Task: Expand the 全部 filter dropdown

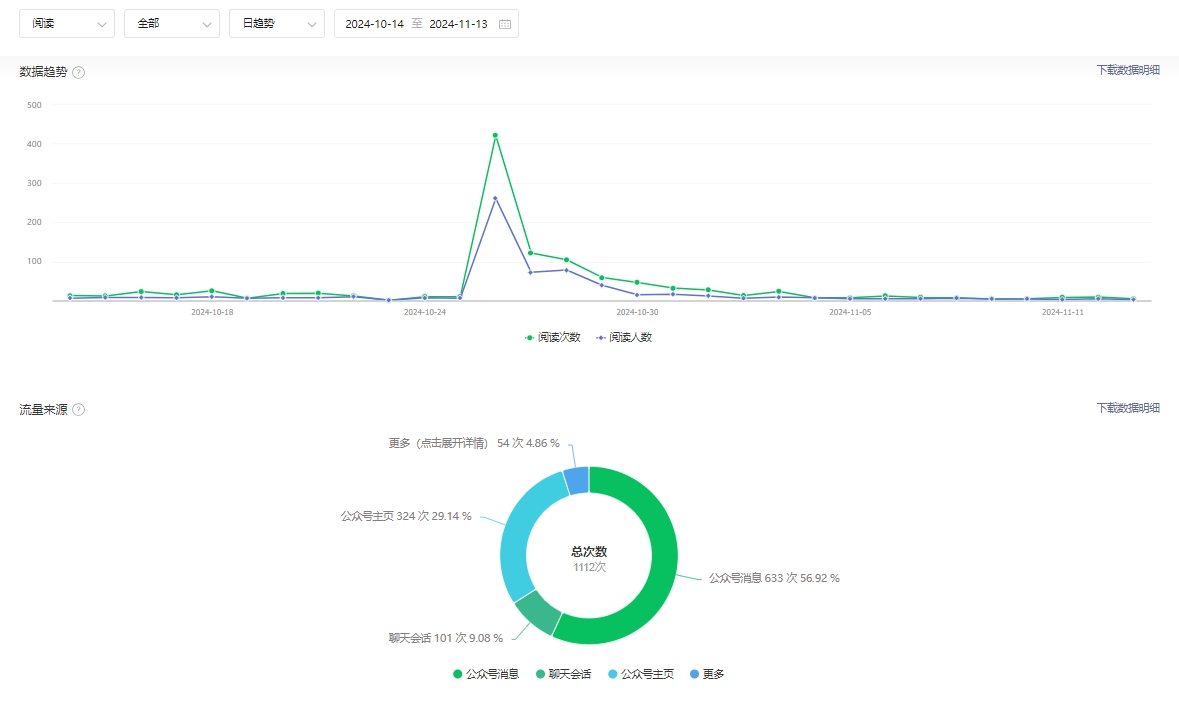Action: pos(172,24)
